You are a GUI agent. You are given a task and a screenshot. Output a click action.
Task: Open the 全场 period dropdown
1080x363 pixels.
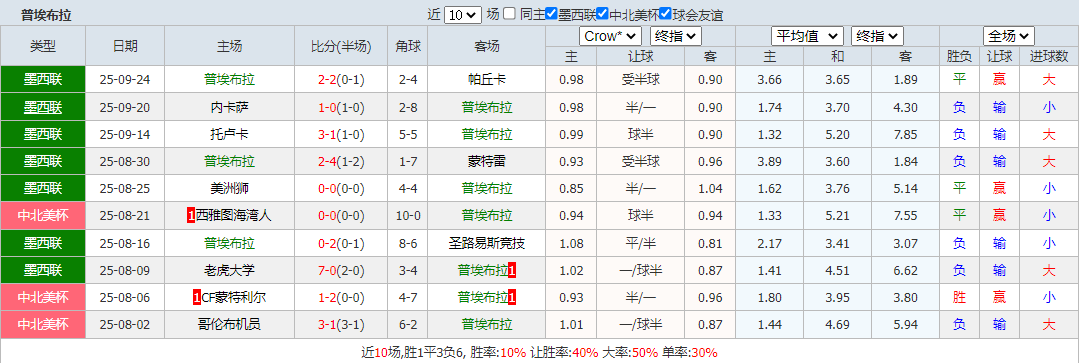(1009, 36)
